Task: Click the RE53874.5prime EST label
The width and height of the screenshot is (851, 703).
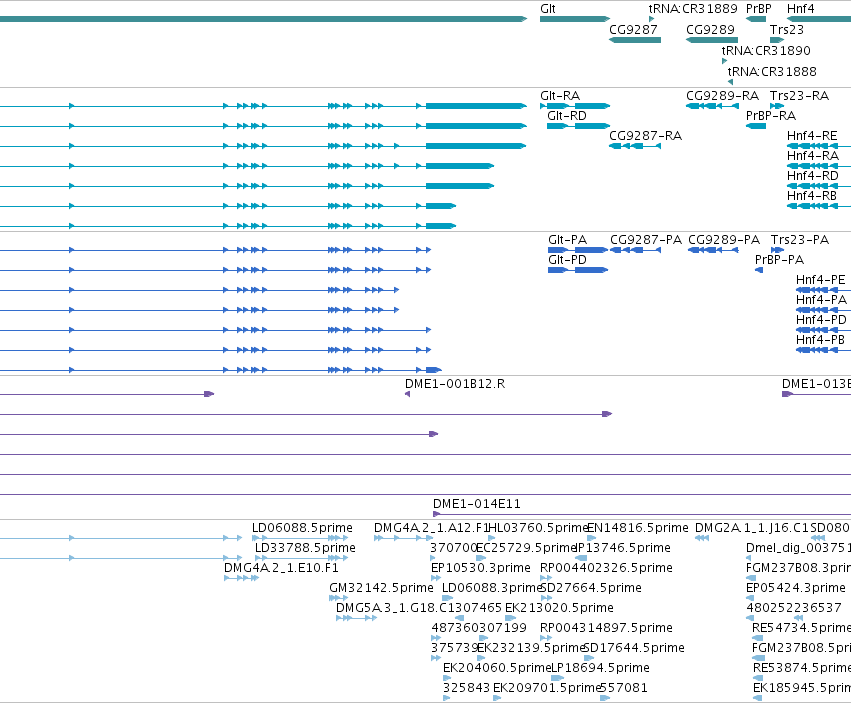Action: [x=802, y=668]
